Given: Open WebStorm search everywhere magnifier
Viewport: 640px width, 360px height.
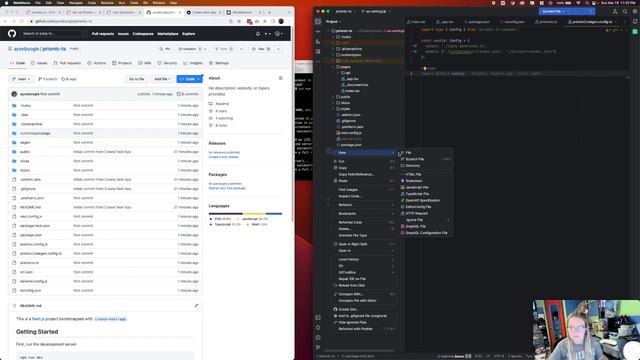Looking at the screenshot, I should (624, 11).
